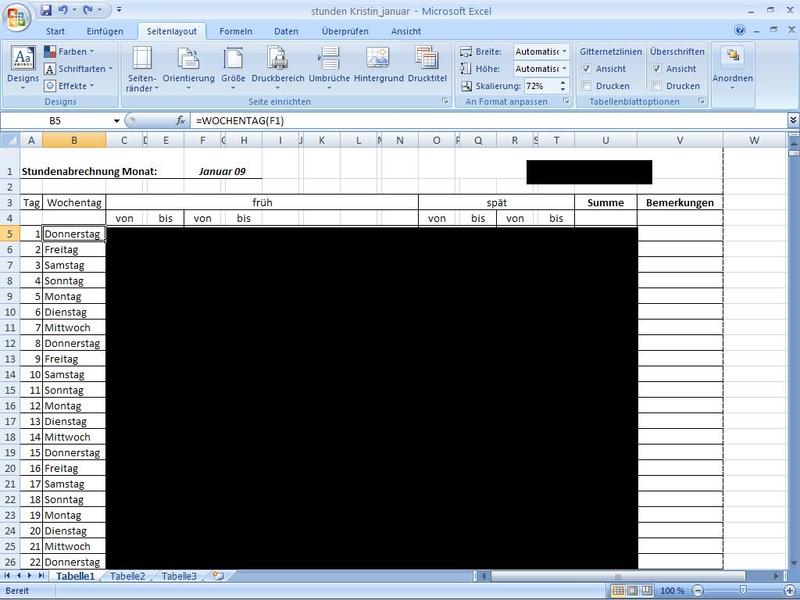Open the Größe paper size menu
Image resolution: width=800 pixels, height=600 pixels.
[x=233, y=69]
